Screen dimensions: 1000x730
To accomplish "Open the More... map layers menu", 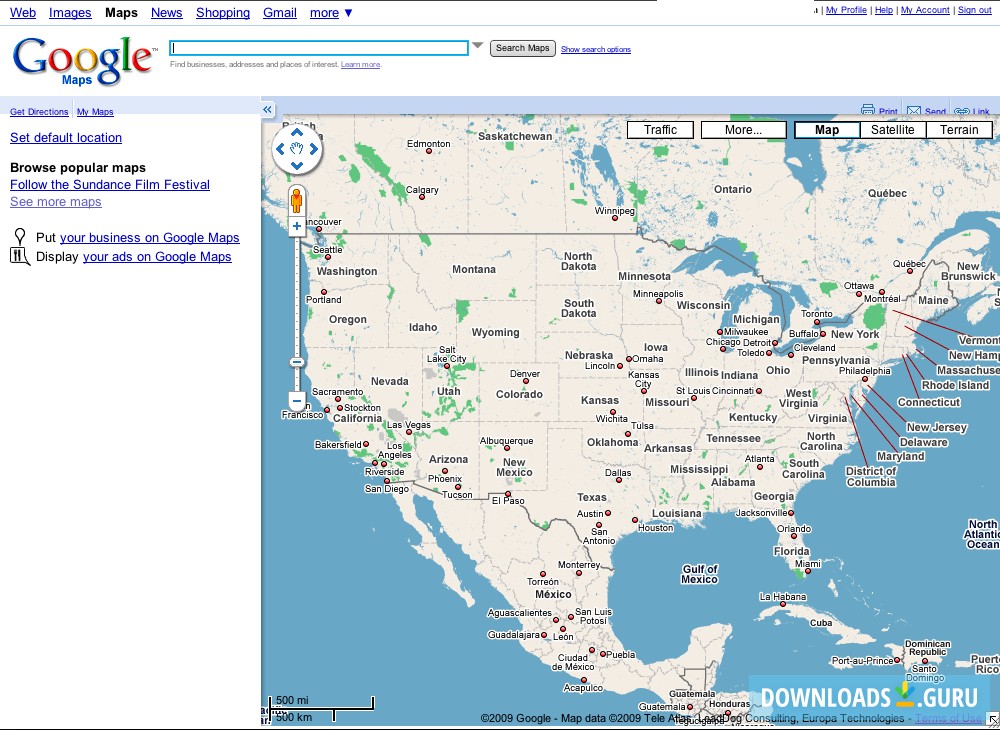I will tap(744, 130).
